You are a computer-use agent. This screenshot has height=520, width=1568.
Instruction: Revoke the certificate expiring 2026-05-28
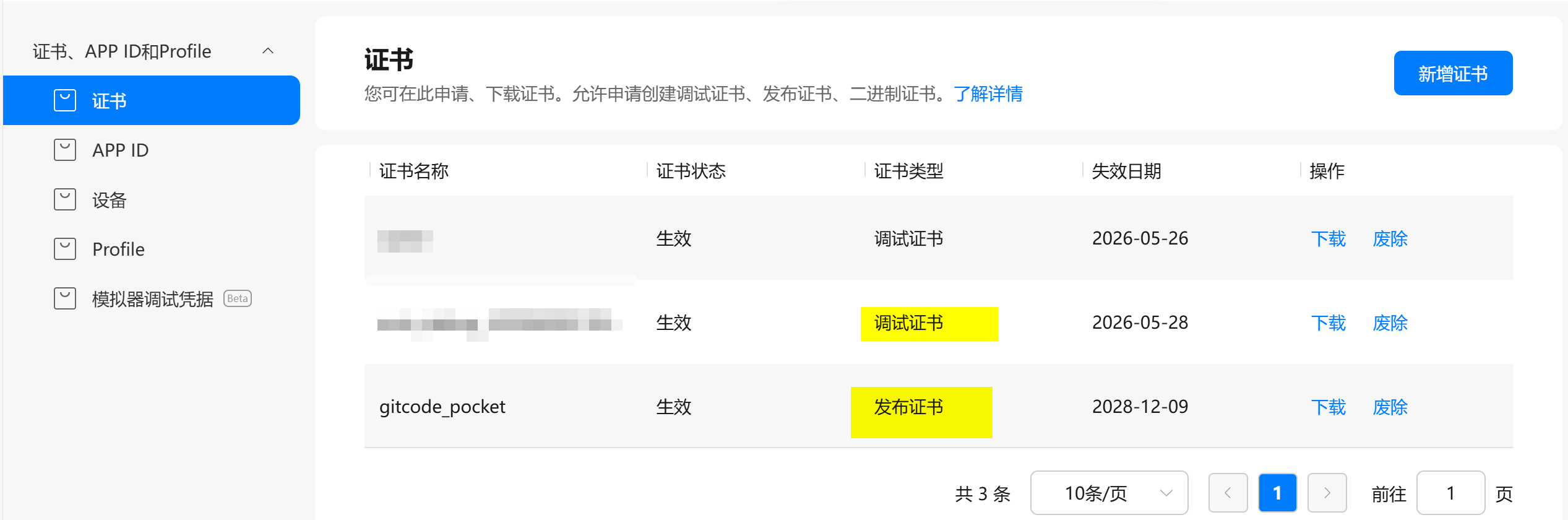click(x=1390, y=323)
